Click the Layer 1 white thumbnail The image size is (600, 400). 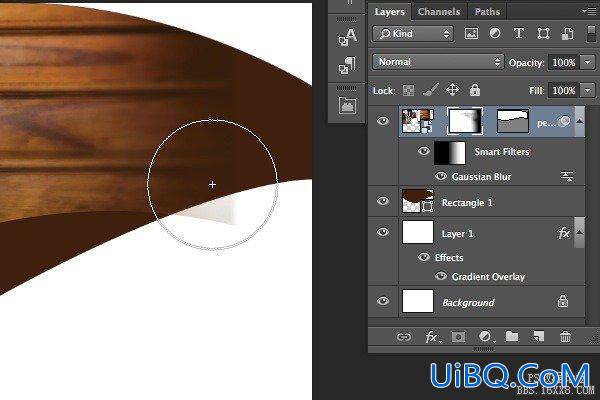pyautogui.click(x=418, y=232)
